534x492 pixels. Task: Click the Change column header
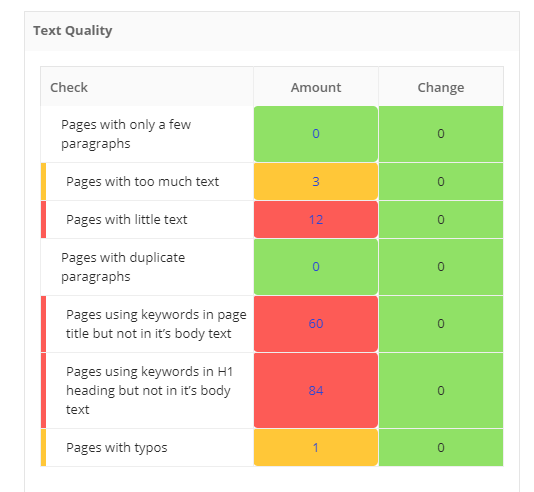click(x=441, y=88)
